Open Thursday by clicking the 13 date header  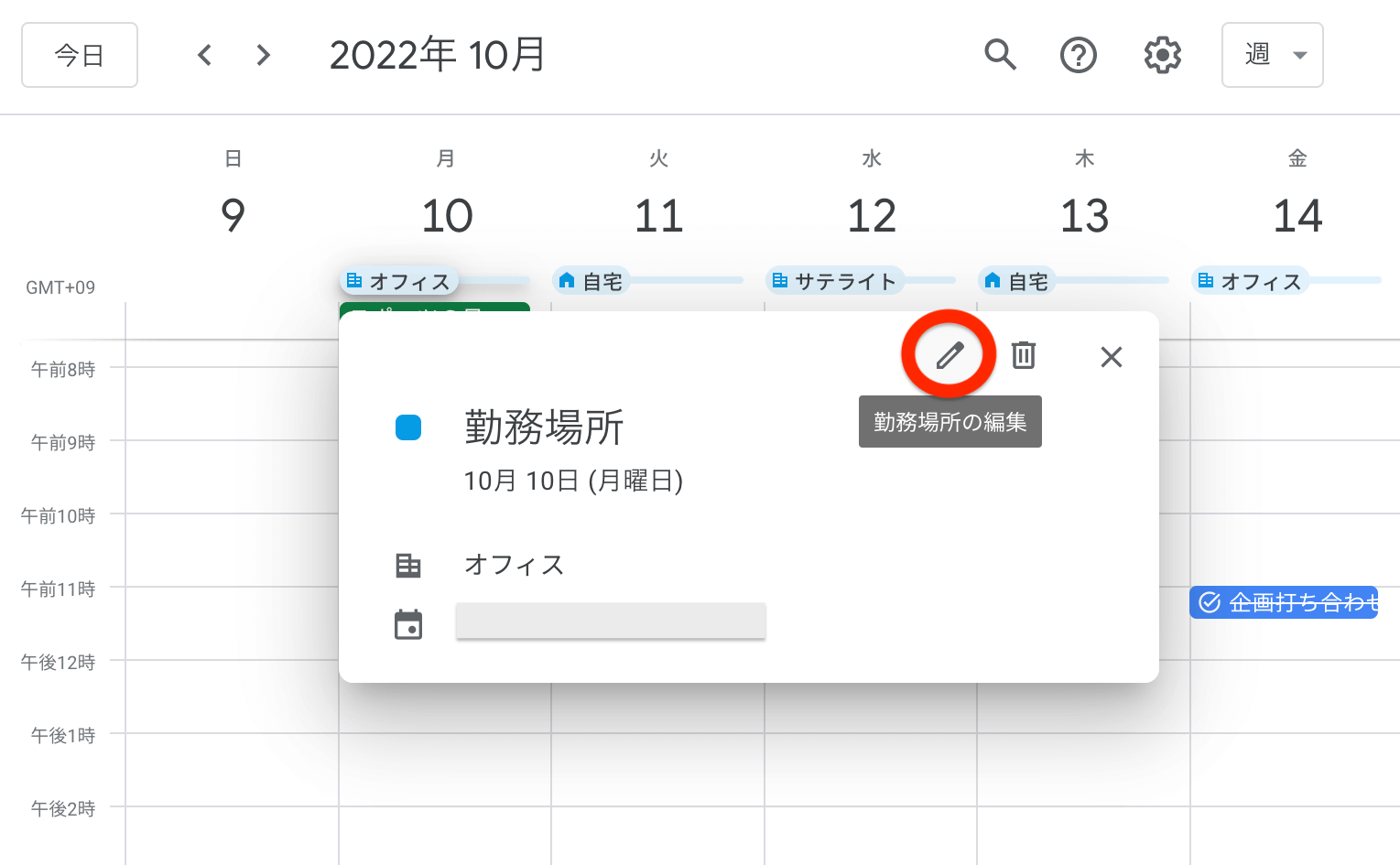pos(1085,215)
